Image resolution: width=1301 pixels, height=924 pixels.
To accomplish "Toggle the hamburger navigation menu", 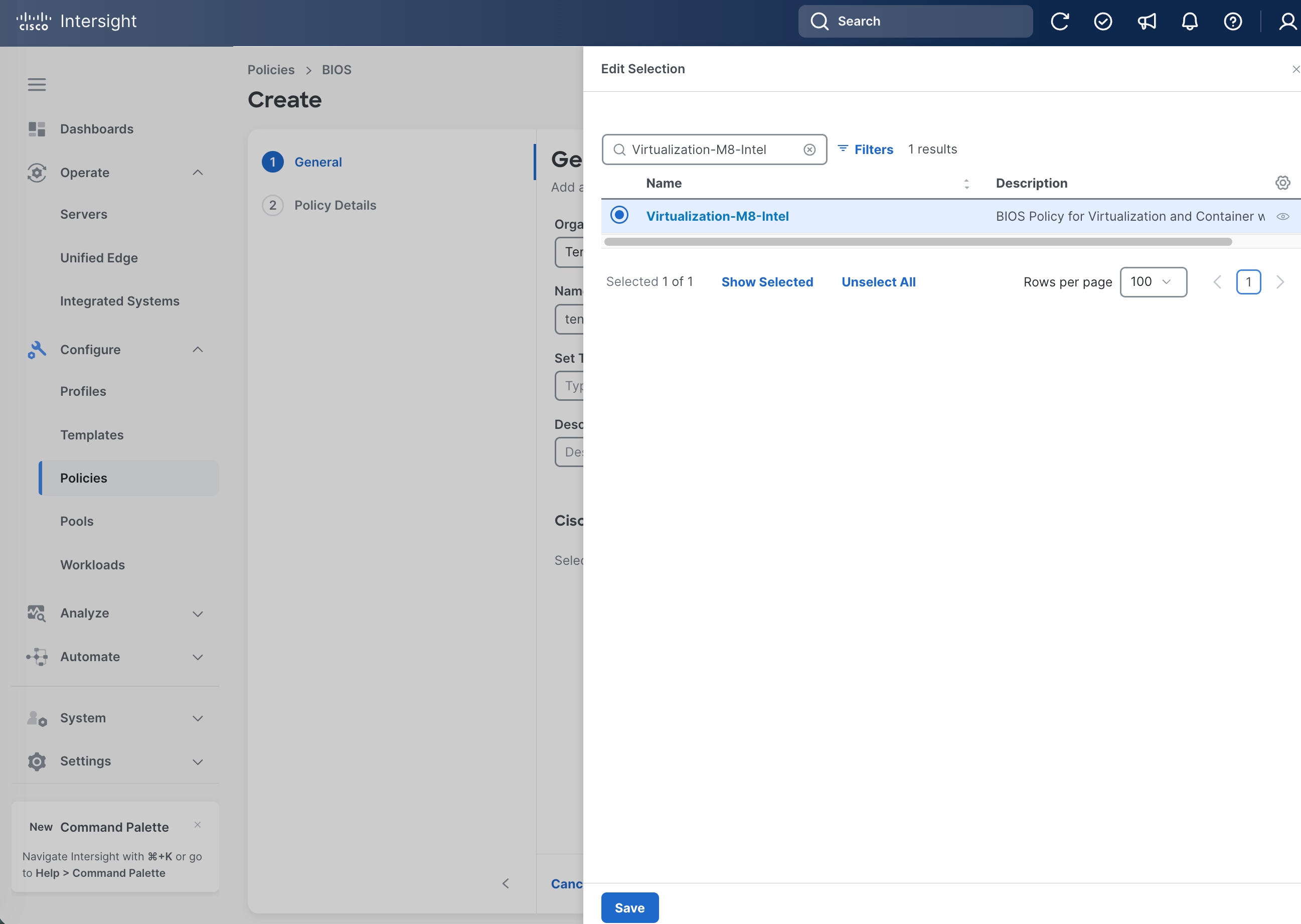I will tap(37, 85).
